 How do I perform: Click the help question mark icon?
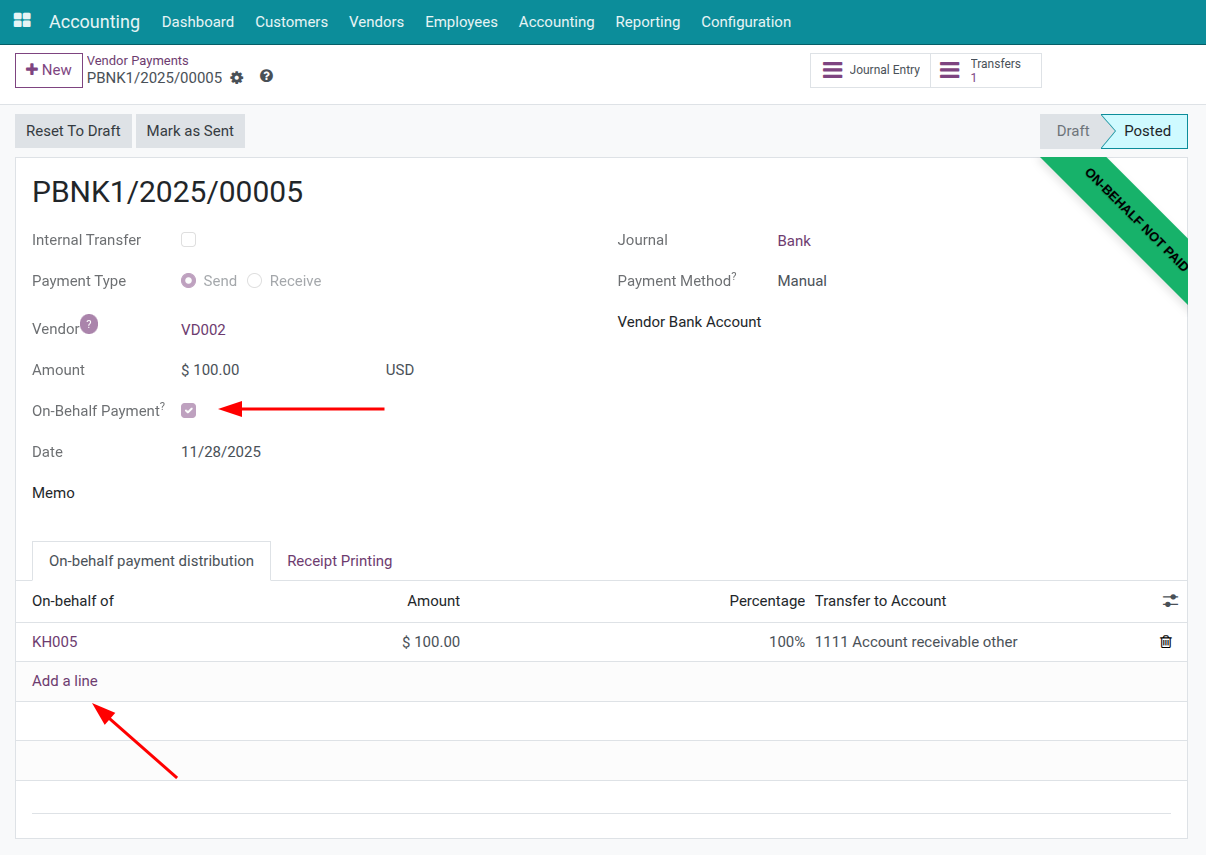coord(266,76)
